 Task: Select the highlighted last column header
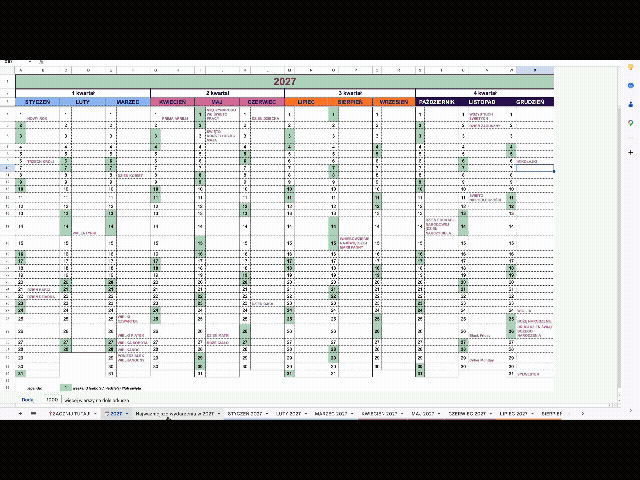535,71
